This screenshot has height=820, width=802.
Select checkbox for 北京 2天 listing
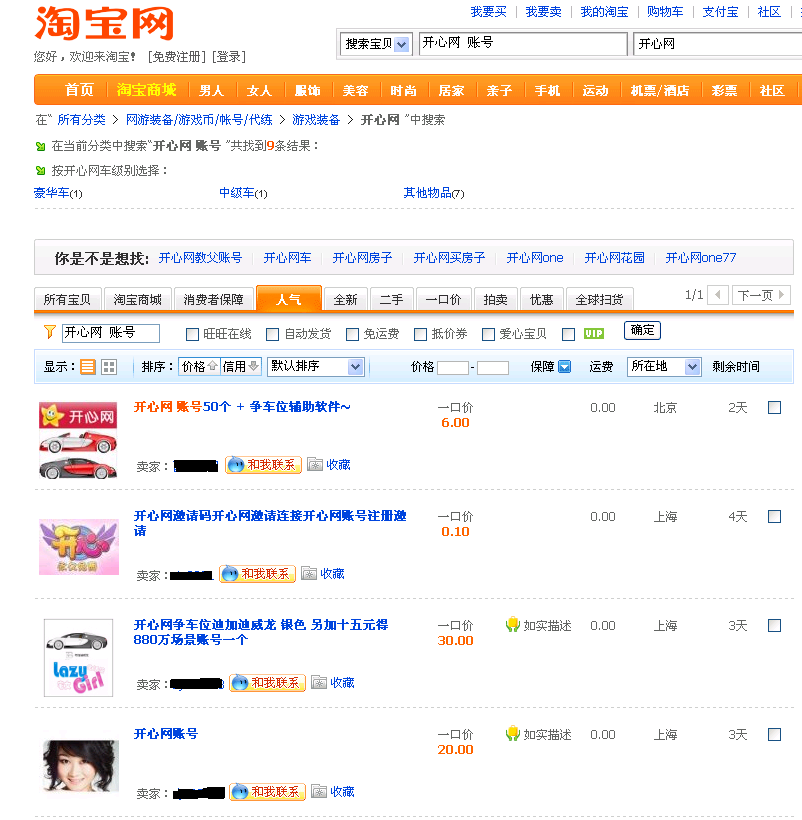(774, 407)
